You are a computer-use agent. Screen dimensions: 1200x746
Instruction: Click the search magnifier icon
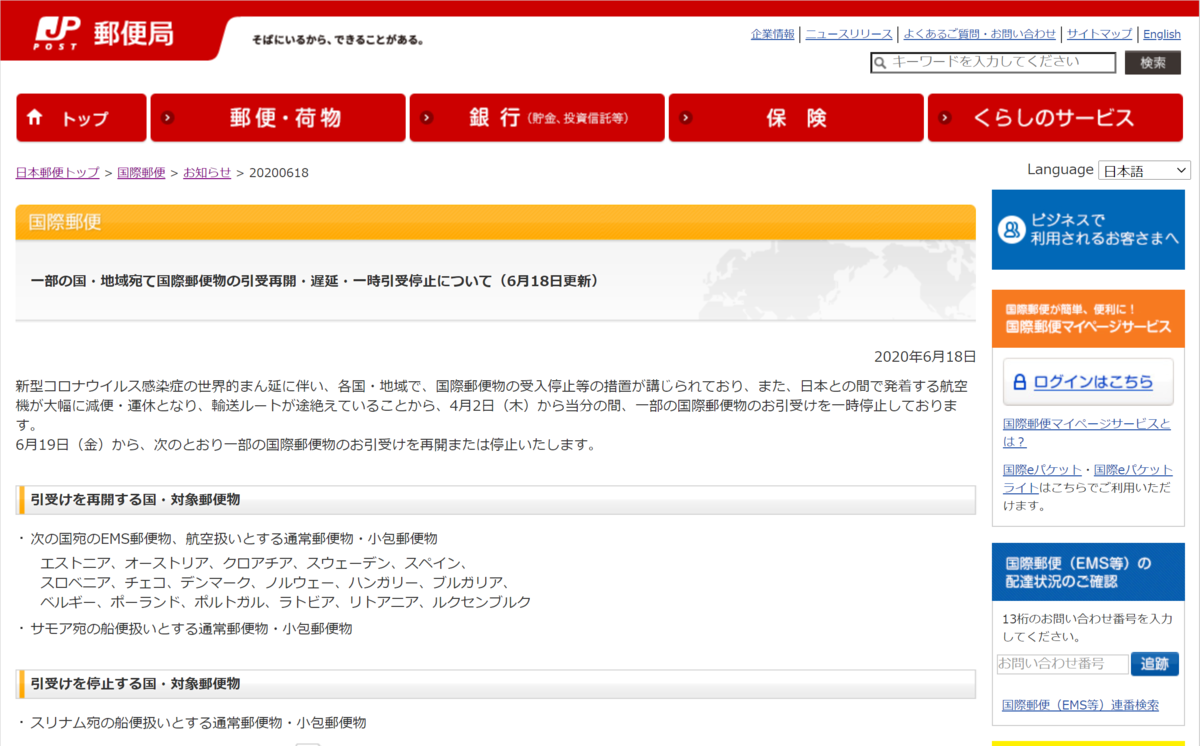(x=880, y=63)
